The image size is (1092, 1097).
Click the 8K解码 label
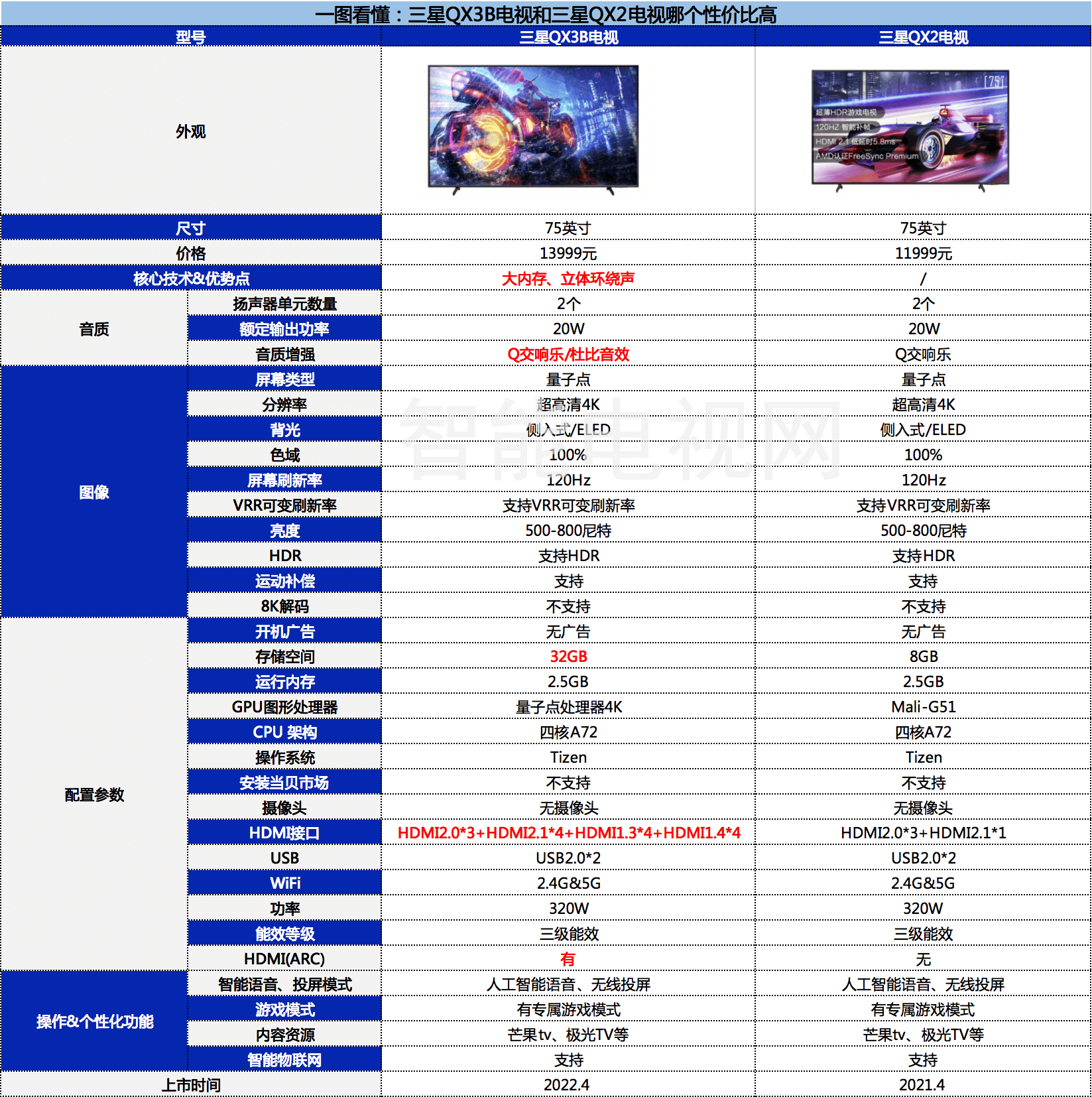point(284,606)
